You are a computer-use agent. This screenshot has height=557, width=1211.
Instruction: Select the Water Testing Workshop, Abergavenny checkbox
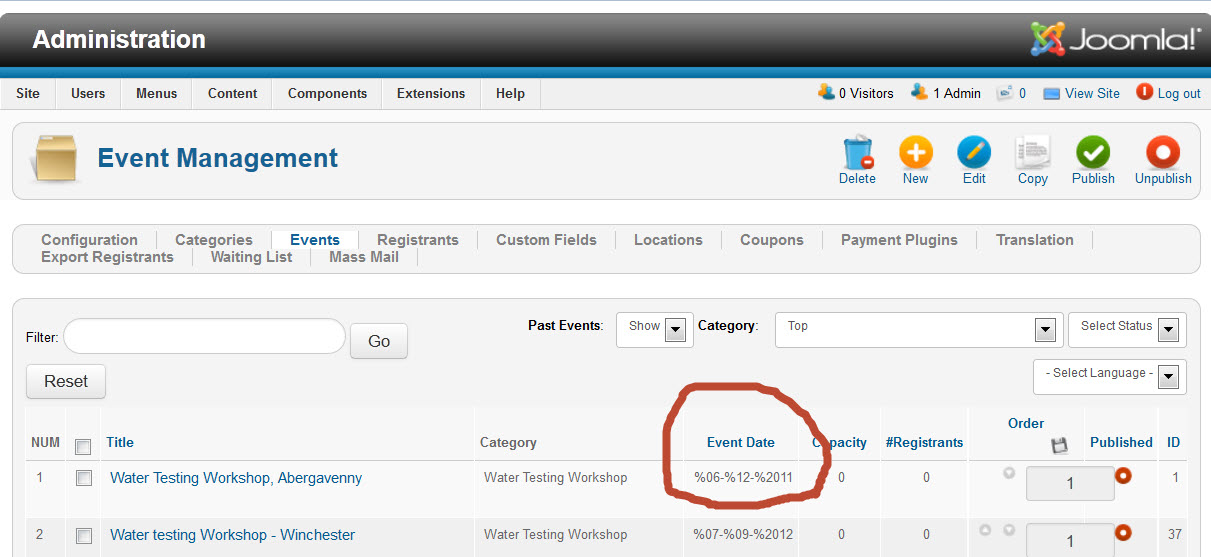84,479
